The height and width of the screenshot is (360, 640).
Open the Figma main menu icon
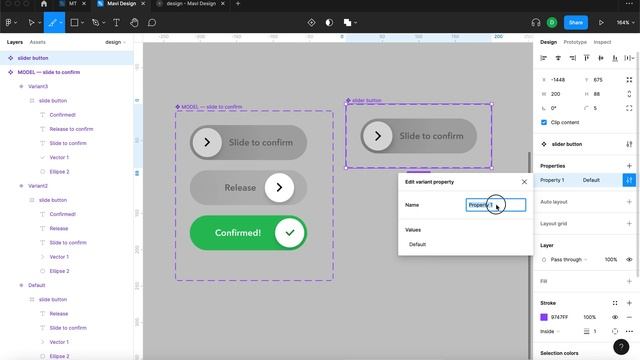pyautogui.click(x=8, y=22)
